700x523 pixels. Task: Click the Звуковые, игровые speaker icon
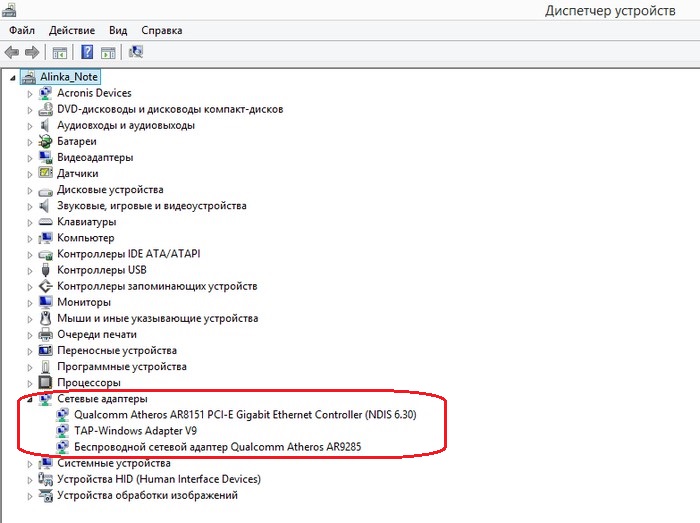pyautogui.click(x=44, y=206)
